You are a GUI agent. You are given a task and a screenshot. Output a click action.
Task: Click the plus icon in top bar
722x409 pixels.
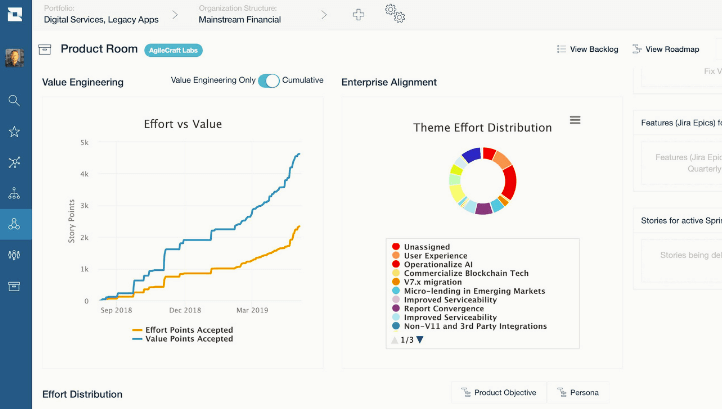pos(359,14)
